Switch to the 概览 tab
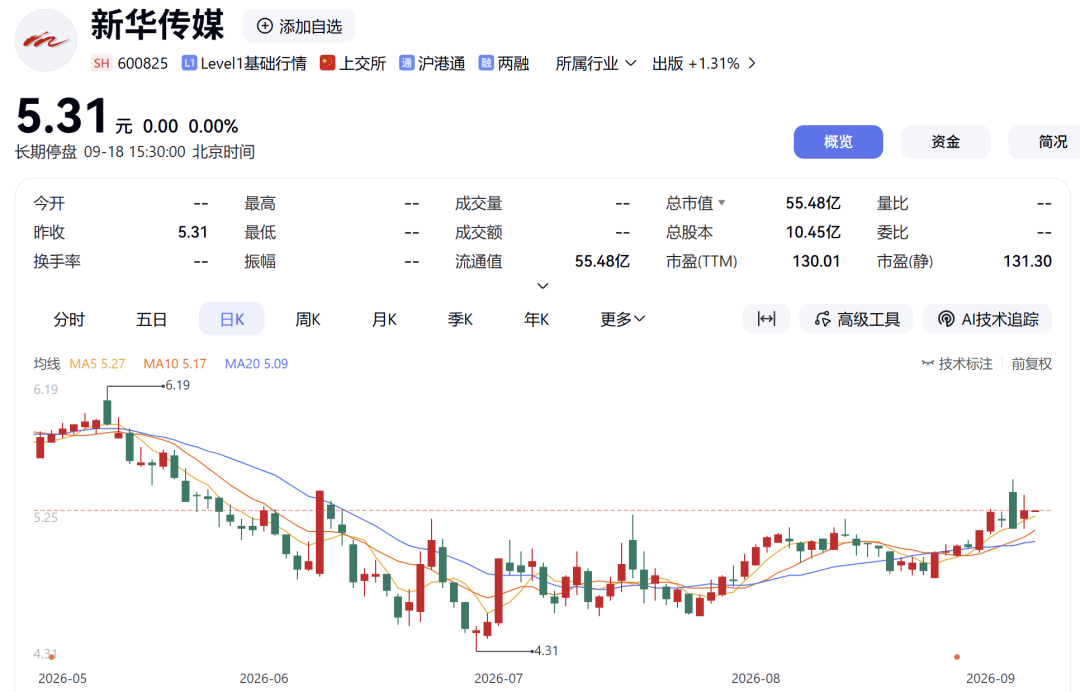1080x692 pixels. point(838,142)
